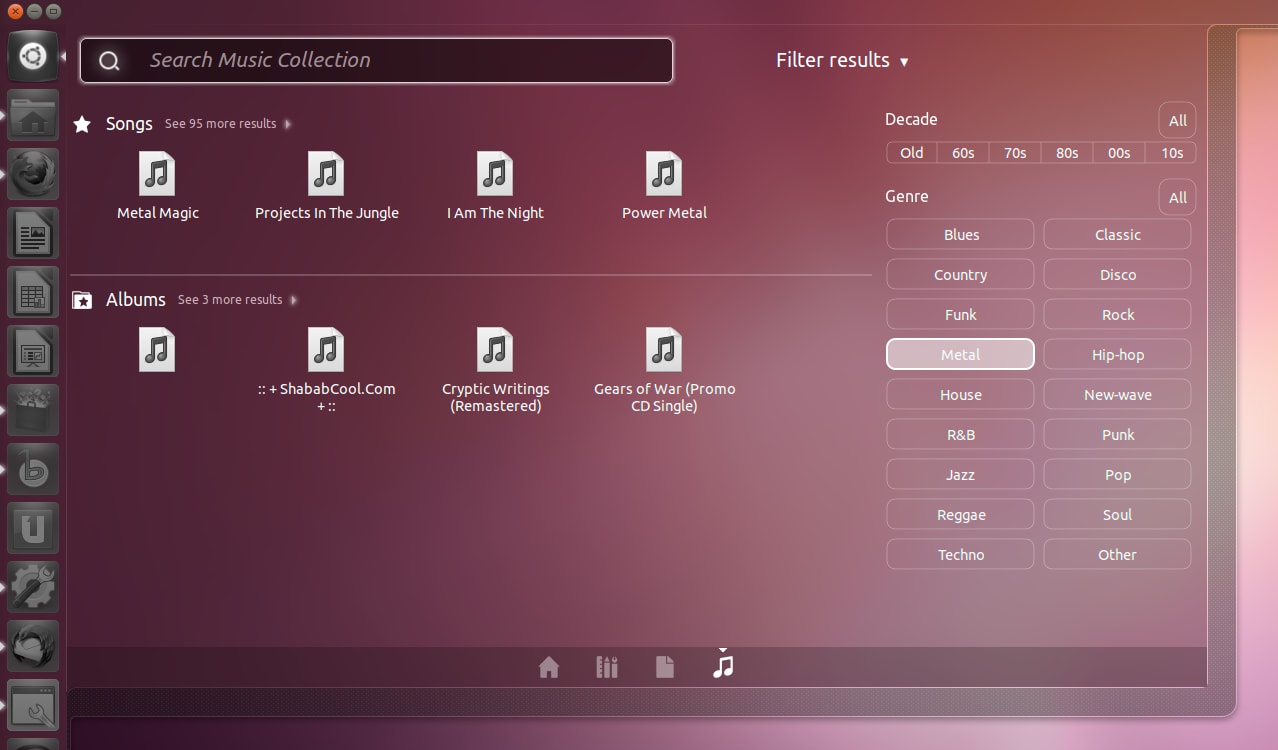Launch LibreOffice Writer from the launcher
This screenshot has width=1278, height=750.
[x=33, y=234]
